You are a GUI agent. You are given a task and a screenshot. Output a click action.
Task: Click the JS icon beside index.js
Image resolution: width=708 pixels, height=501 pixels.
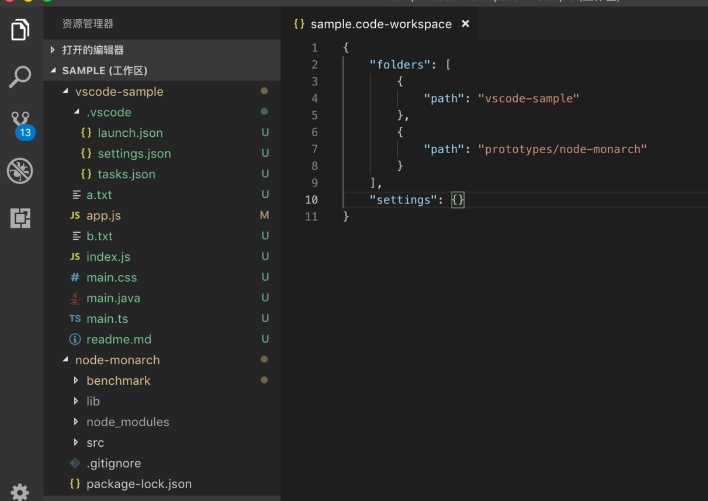[x=75, y=256]
